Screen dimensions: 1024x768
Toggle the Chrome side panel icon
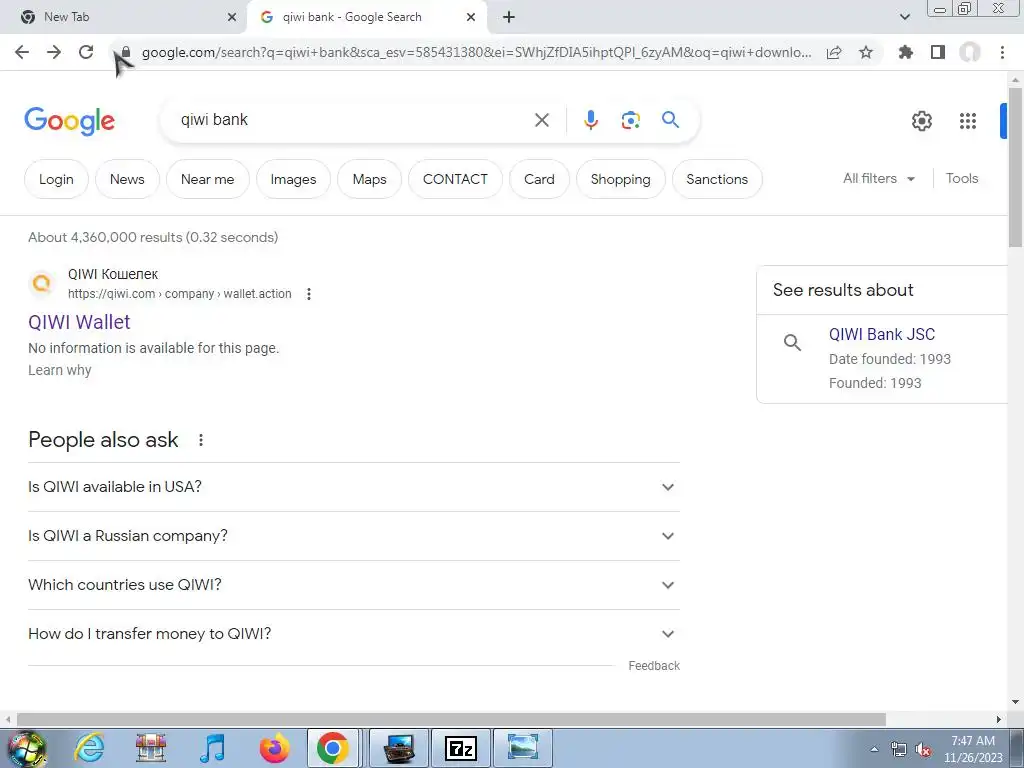(938, 52)
